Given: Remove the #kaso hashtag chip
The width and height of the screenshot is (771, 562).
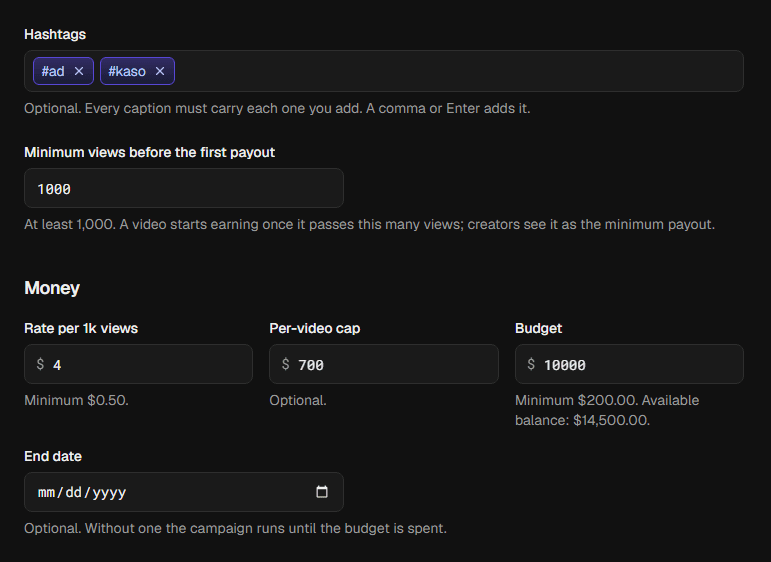Looking at the screenshot, I should 160,71.
